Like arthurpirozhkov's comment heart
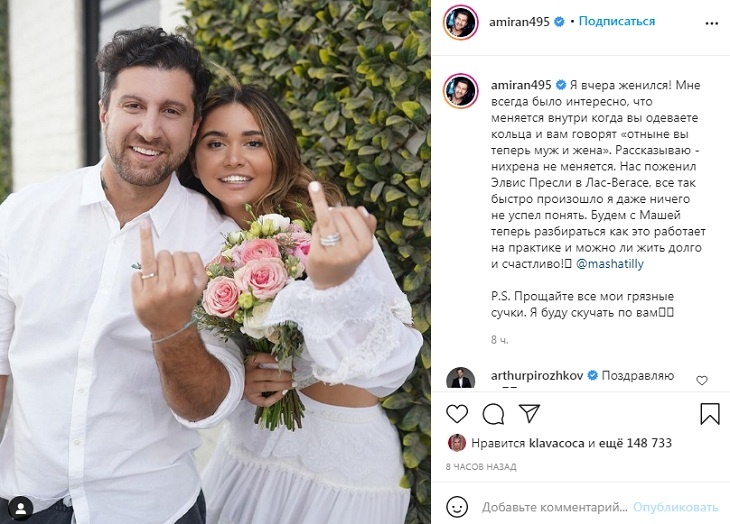 702,380
